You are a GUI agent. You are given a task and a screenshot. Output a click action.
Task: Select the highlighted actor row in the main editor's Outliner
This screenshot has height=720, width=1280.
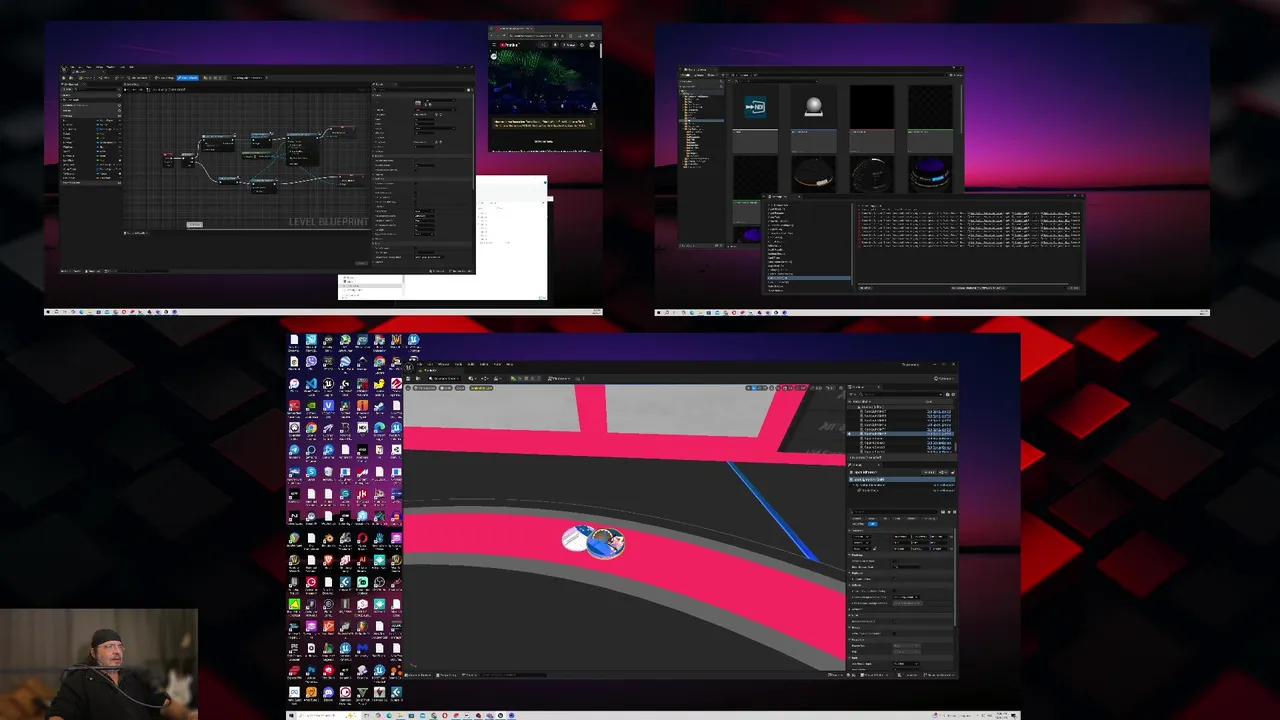pyautogui.click(x=901, y=434)
